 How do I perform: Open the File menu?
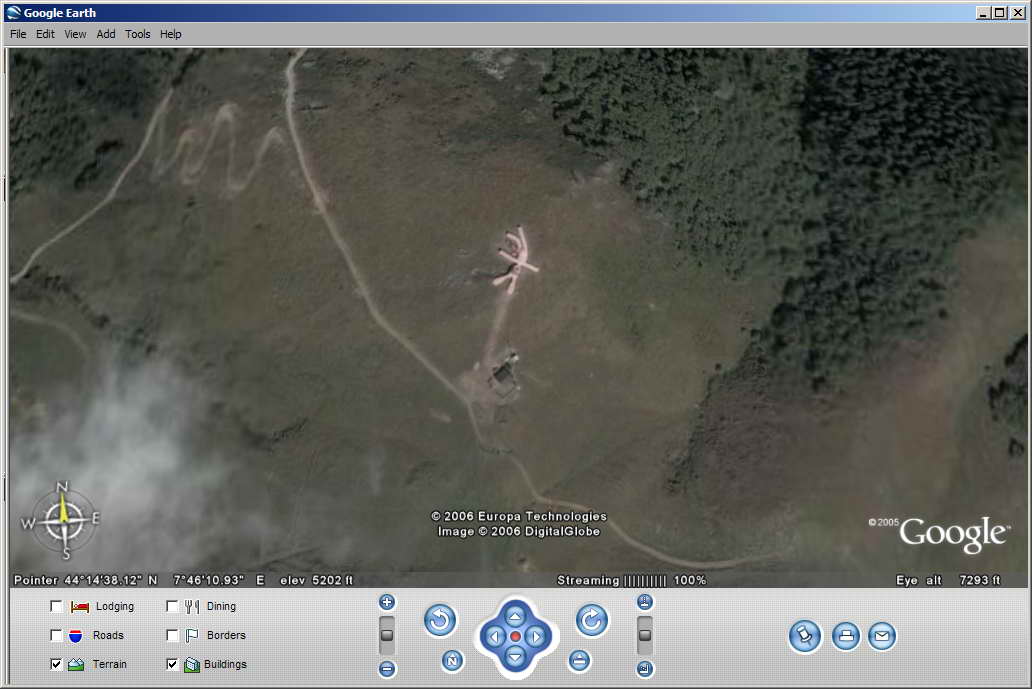click(x=18, y=34)
